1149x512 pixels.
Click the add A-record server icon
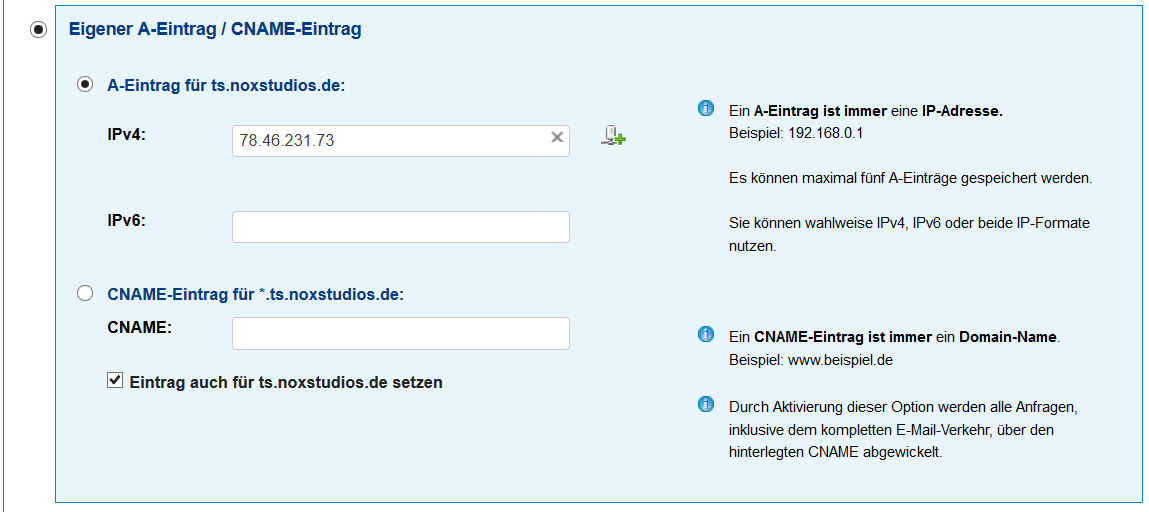[x=613, y=136]
